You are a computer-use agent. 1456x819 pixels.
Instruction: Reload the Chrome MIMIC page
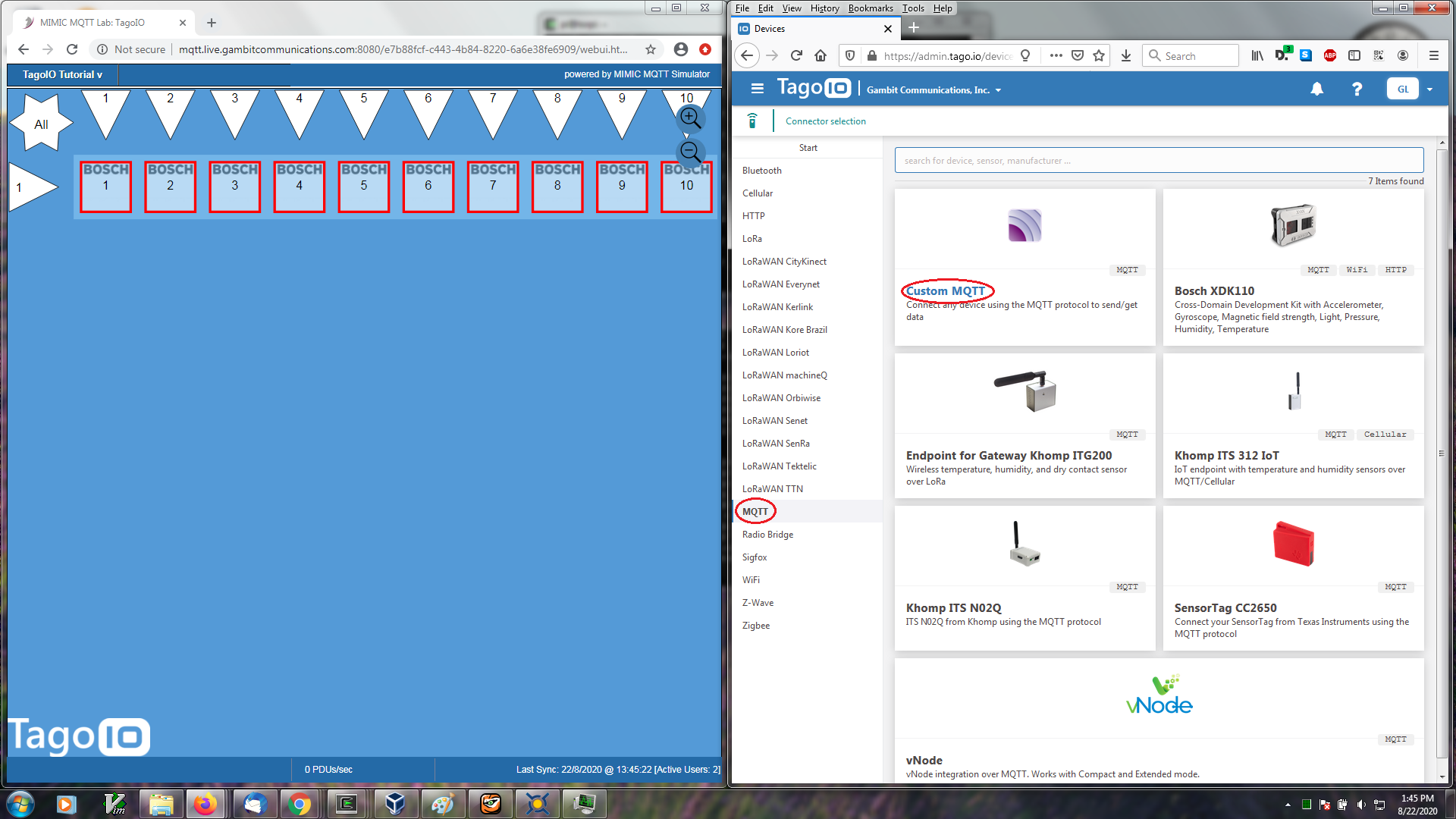pyautogui.click(x=72, y=49)
